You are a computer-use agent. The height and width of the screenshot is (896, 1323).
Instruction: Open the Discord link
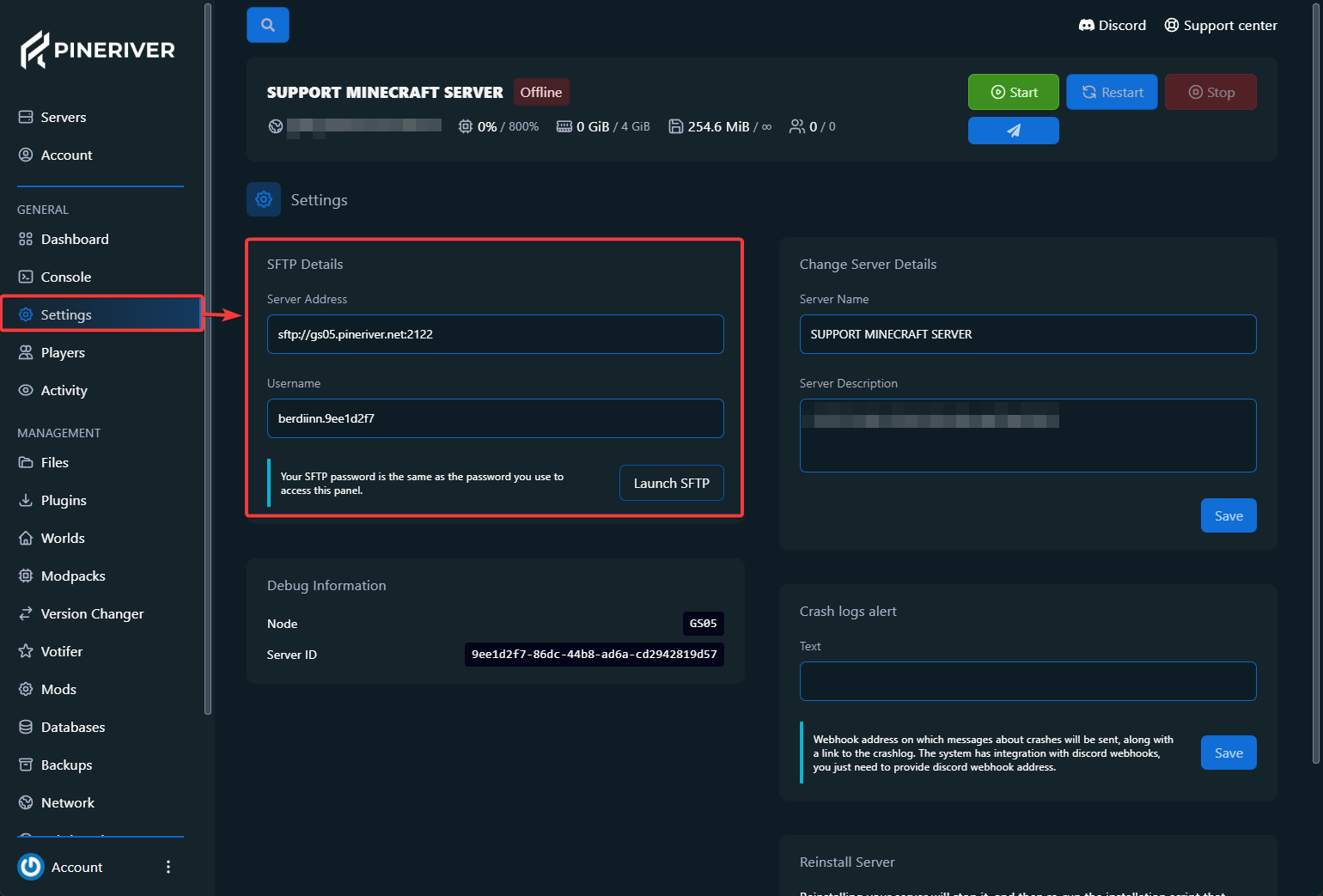click(1113, 25)
